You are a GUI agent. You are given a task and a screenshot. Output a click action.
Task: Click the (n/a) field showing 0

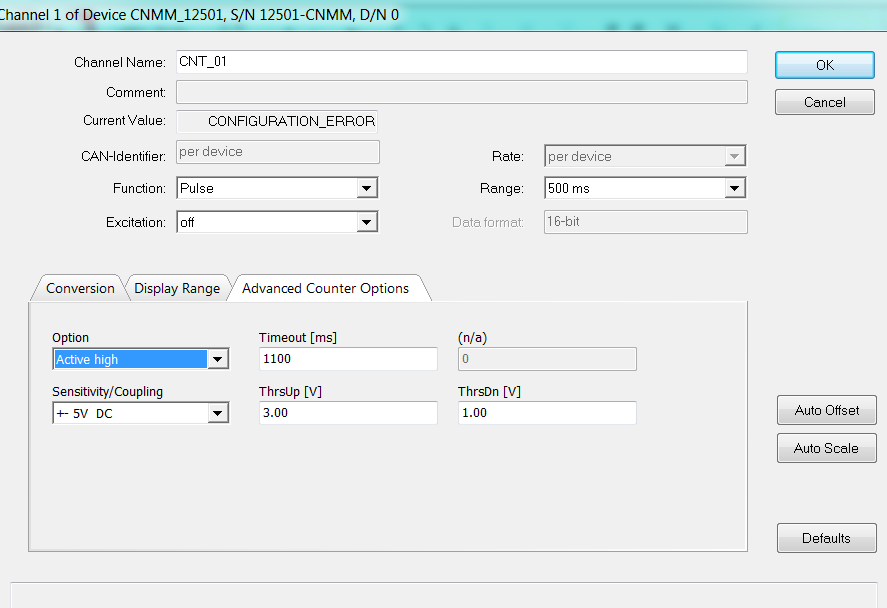(547, 359)
